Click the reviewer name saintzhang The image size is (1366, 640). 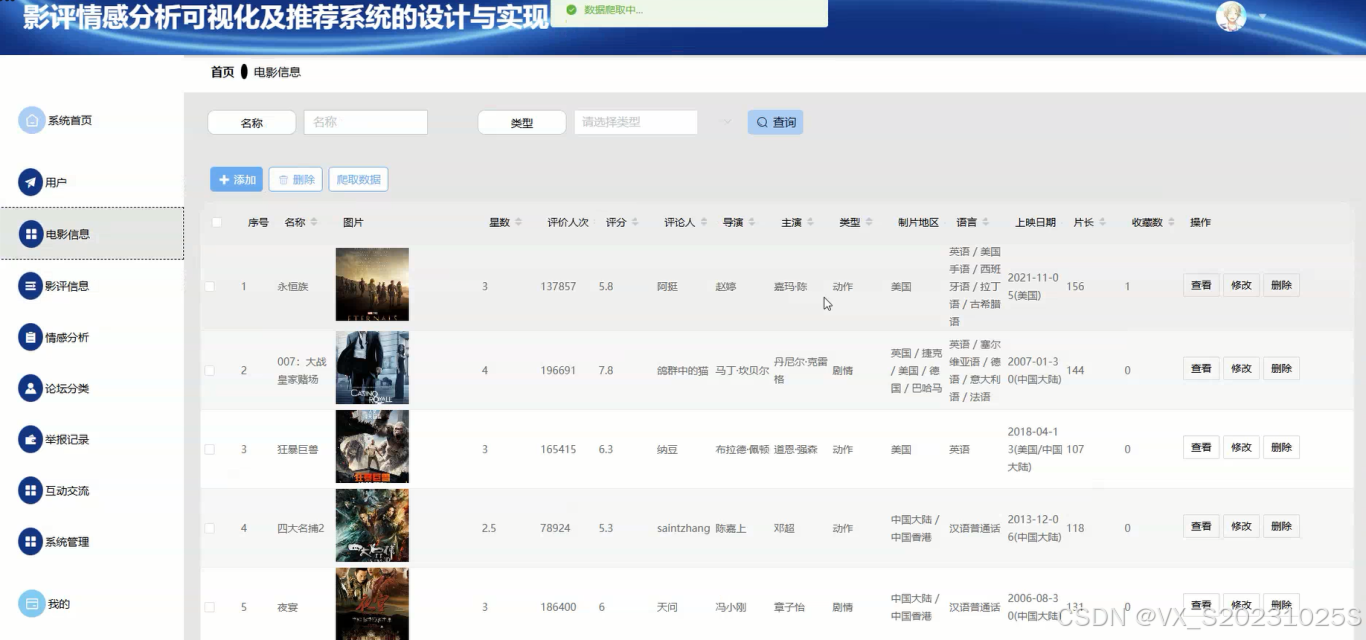click(x=684, y=528)
